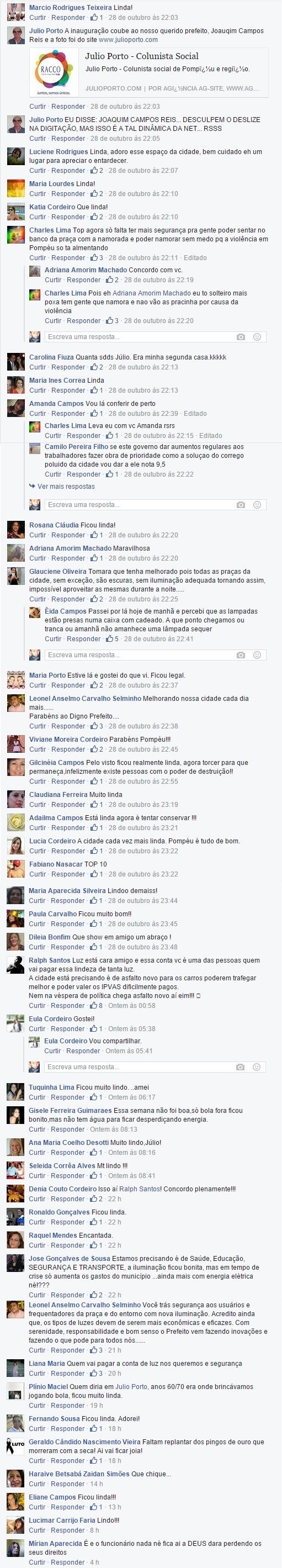Open emoji picker in reply box under Charles Lima's reply thread

tap(257, 336)
